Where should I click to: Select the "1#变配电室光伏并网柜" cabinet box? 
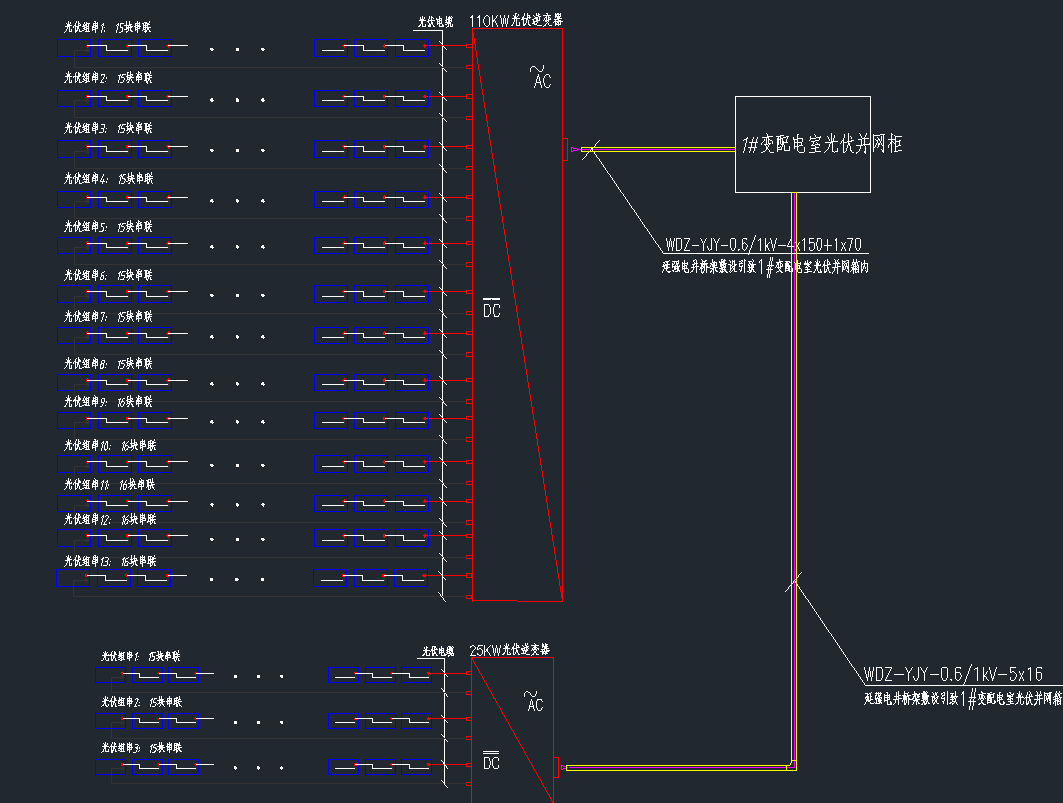coord(802,144)
